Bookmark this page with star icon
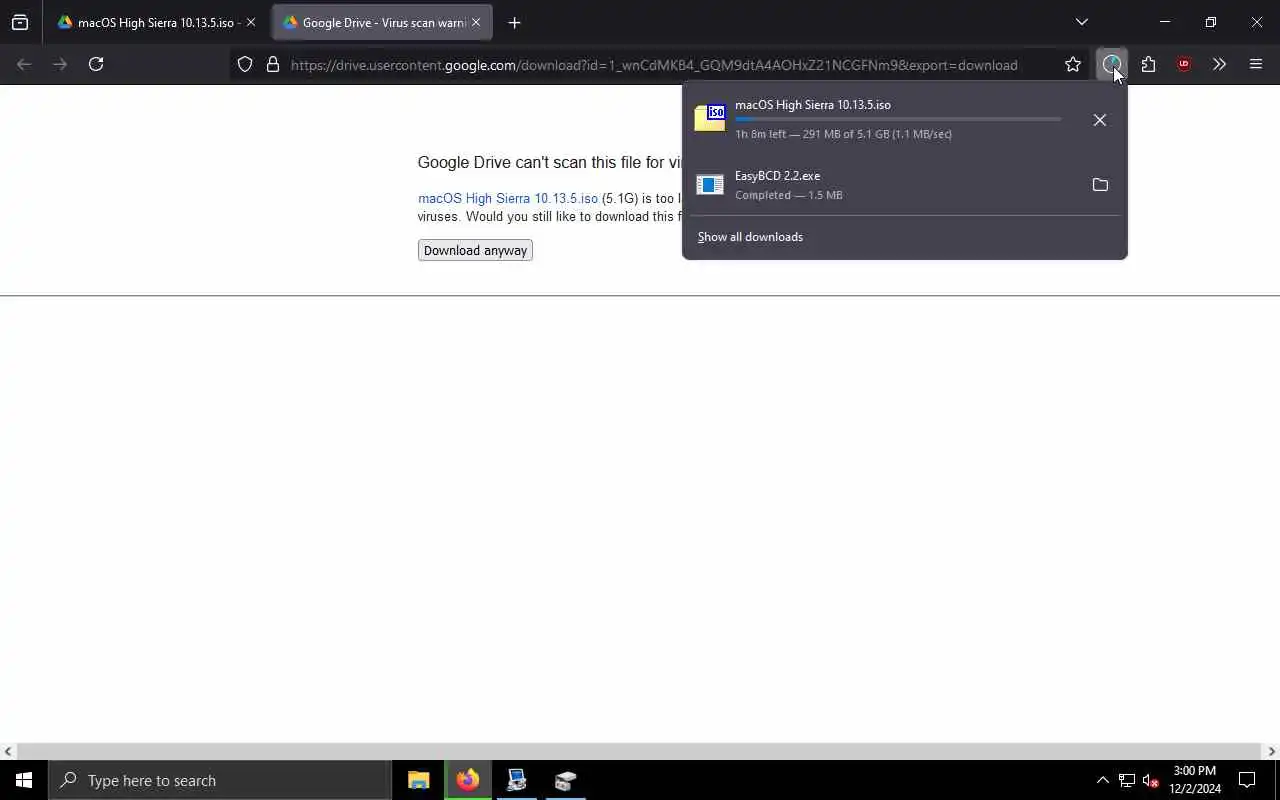The width and height of the screenshot is (1280, 800). (1073, 65)
